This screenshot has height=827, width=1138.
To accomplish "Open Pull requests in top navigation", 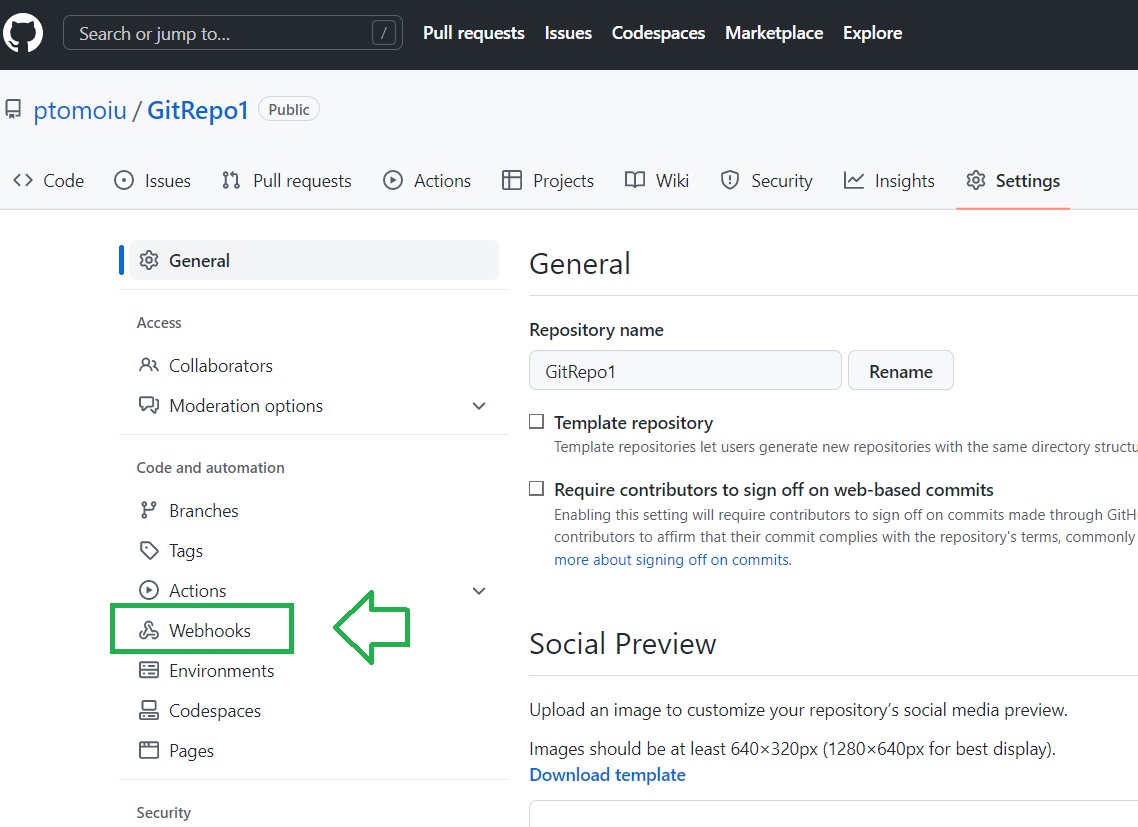I will pos(474,33).
